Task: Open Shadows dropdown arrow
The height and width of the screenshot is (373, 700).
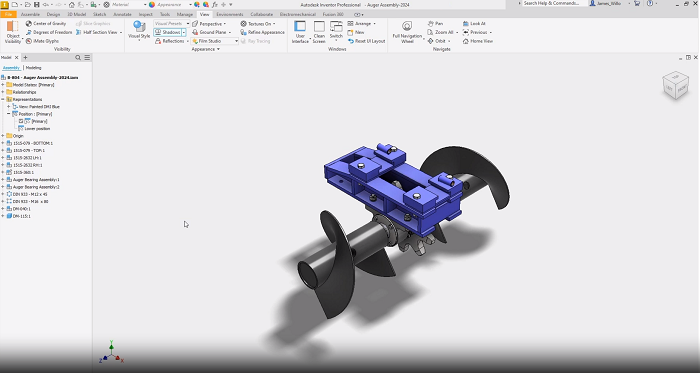Action: click(x=183, y=32)
